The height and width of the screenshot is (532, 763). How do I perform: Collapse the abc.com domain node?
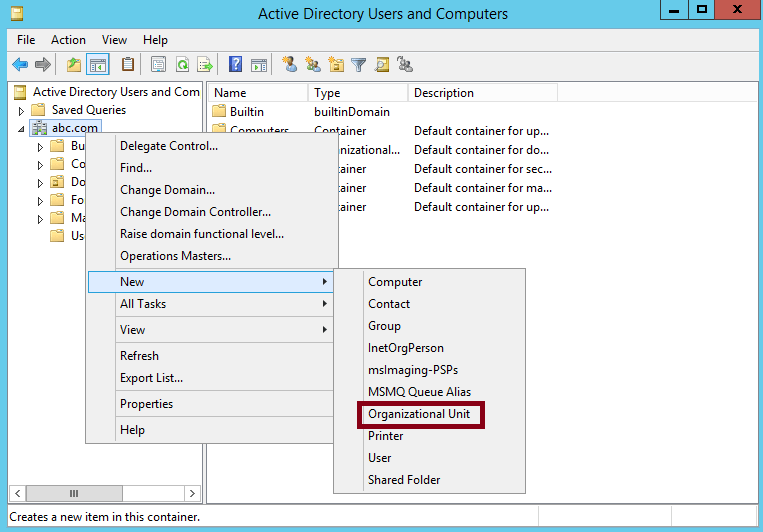21,129
